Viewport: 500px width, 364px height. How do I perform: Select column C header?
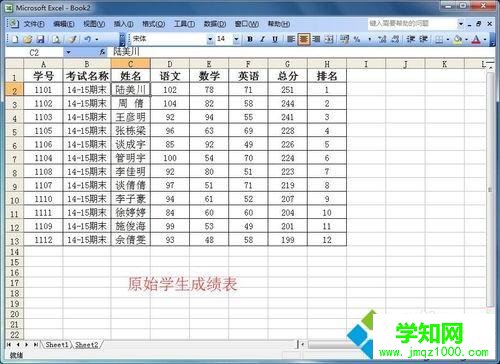coord(130,63)
